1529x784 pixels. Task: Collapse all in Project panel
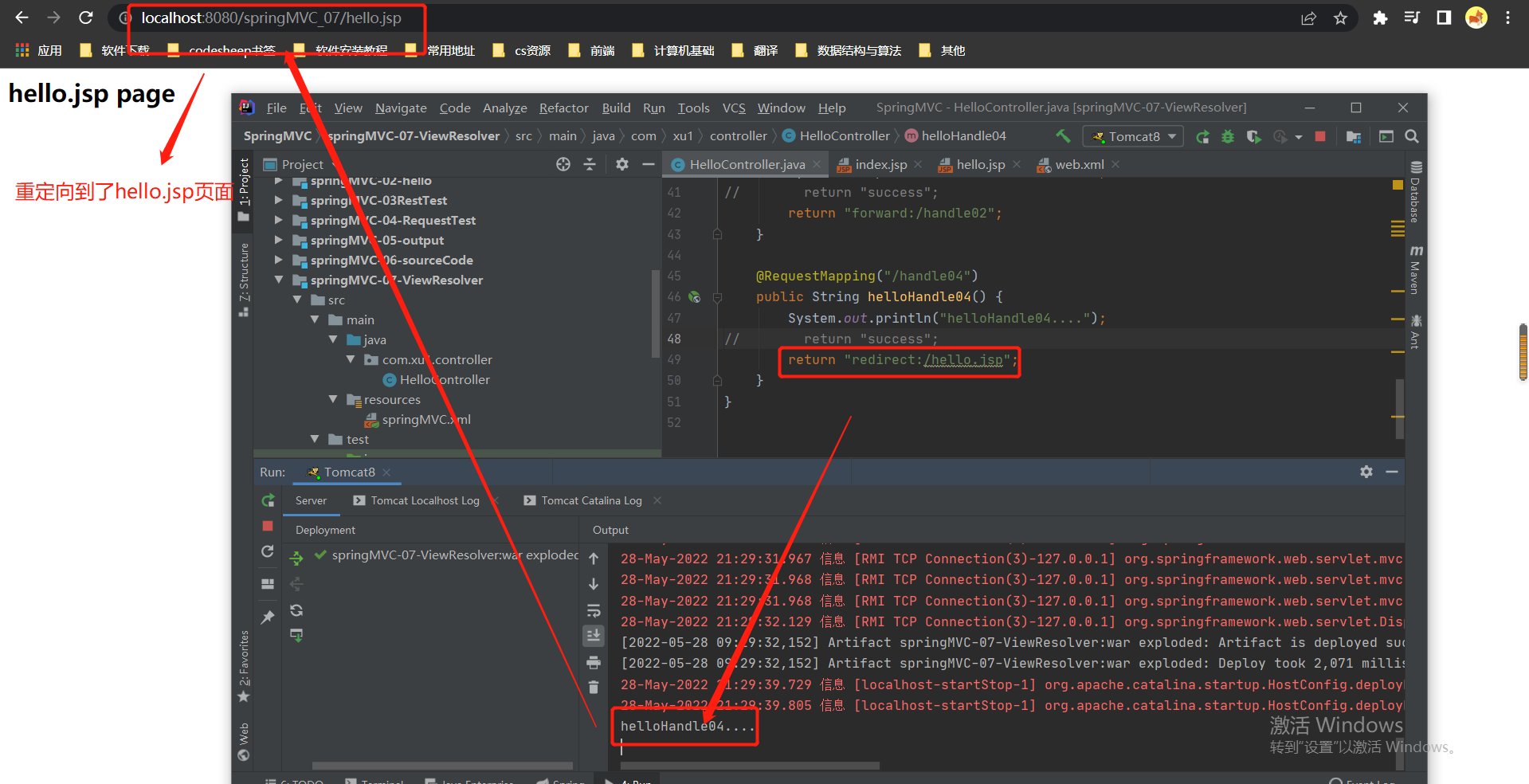tap(590, 164)
